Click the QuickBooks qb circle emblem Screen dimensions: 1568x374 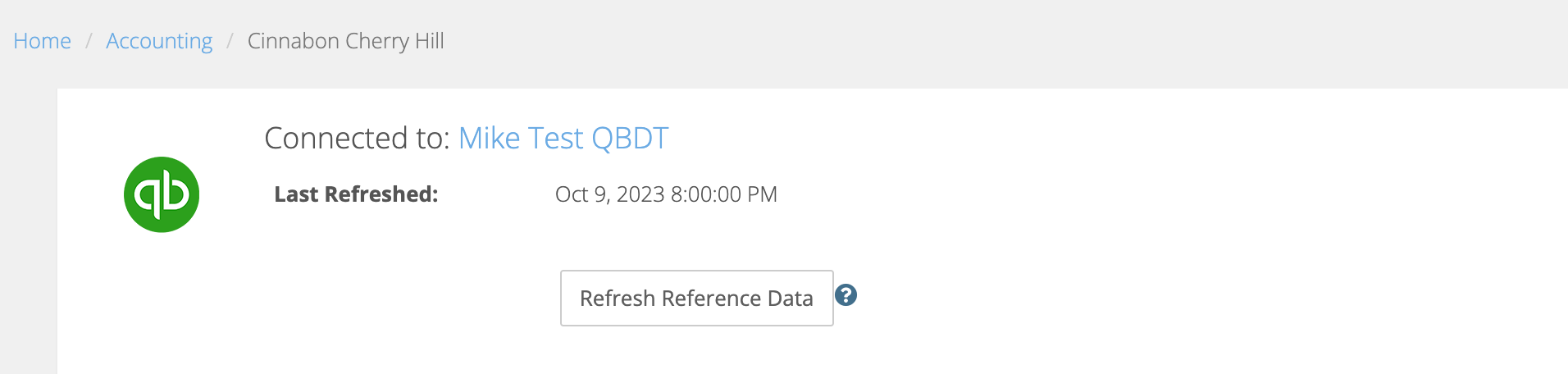coord(162,194)
